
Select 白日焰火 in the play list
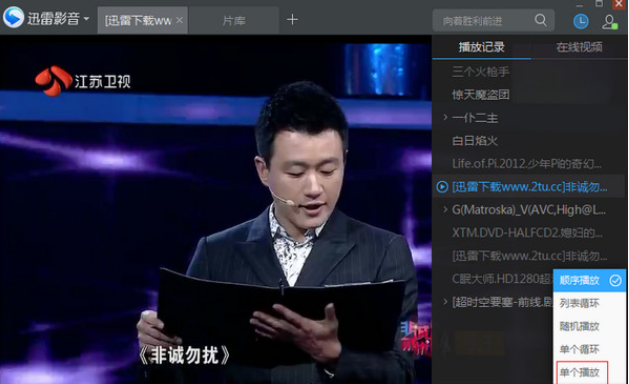(475, 141)
